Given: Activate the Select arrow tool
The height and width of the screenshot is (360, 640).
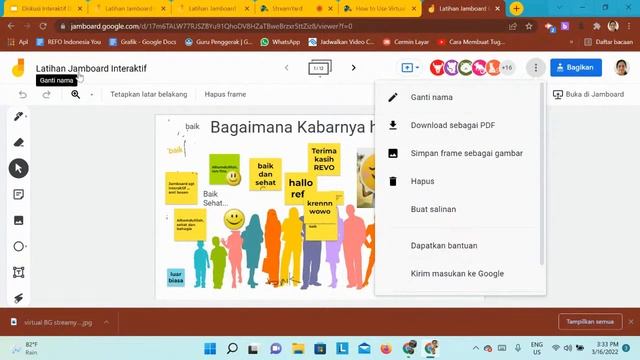Looking at the screenshot, I should 18,168.
